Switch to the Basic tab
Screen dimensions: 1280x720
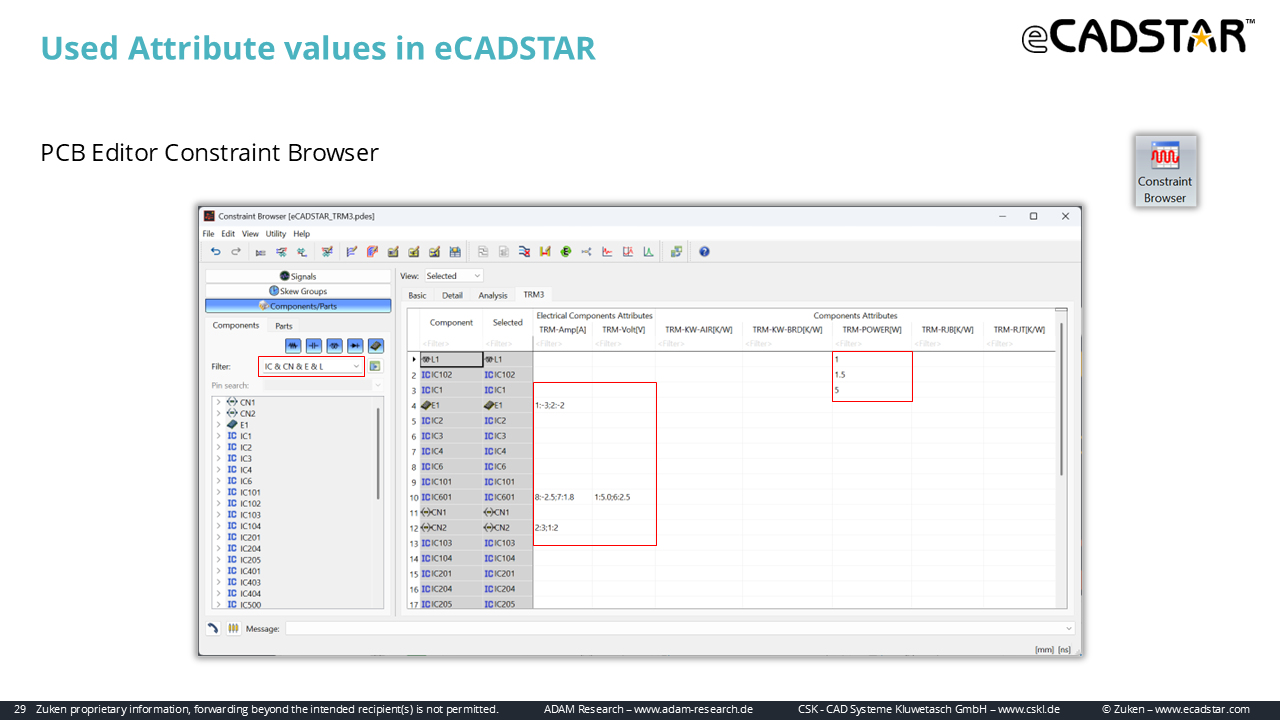[417, 295]
